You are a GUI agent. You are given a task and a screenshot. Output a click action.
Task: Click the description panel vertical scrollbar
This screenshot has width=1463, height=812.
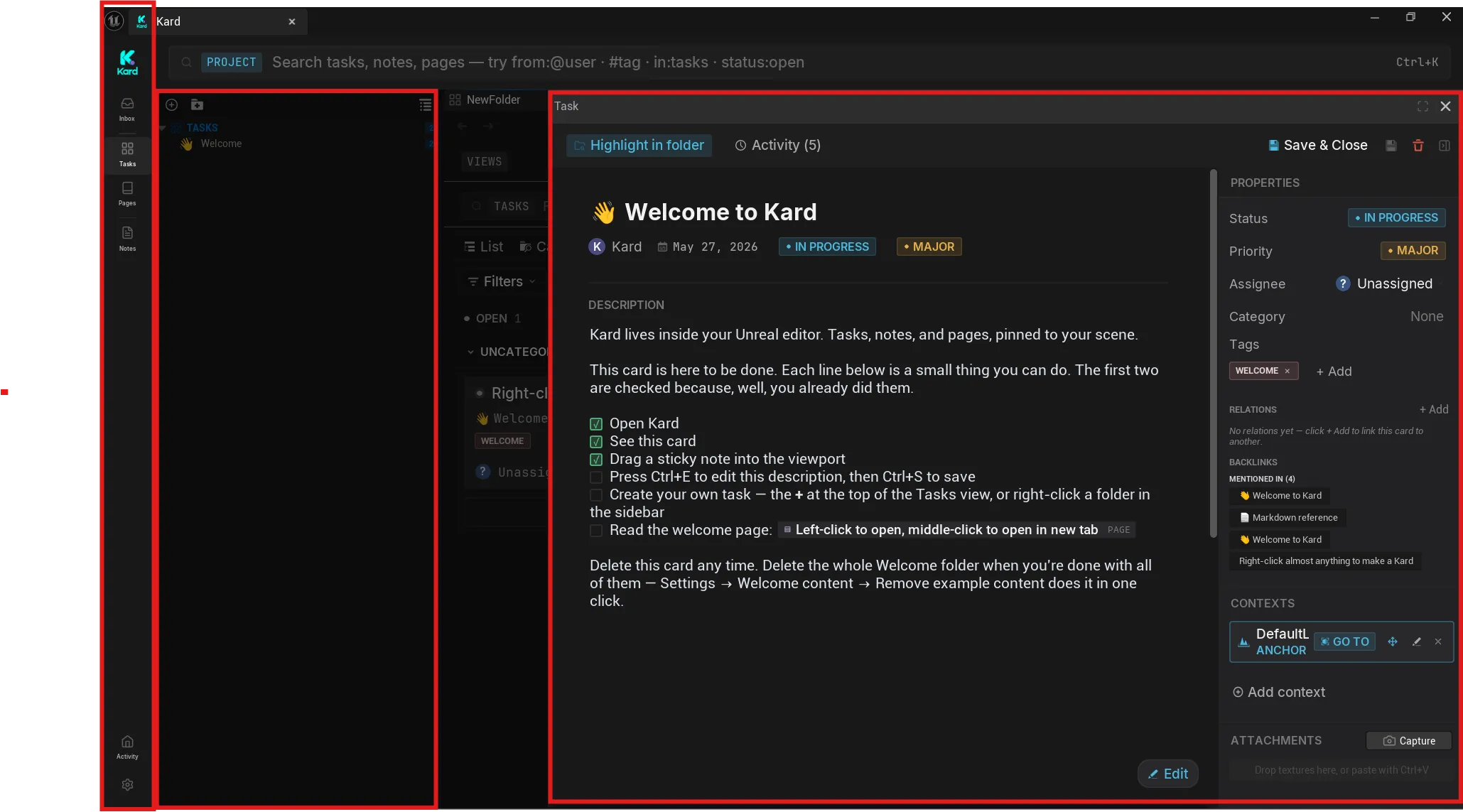tap(1214, 354)
